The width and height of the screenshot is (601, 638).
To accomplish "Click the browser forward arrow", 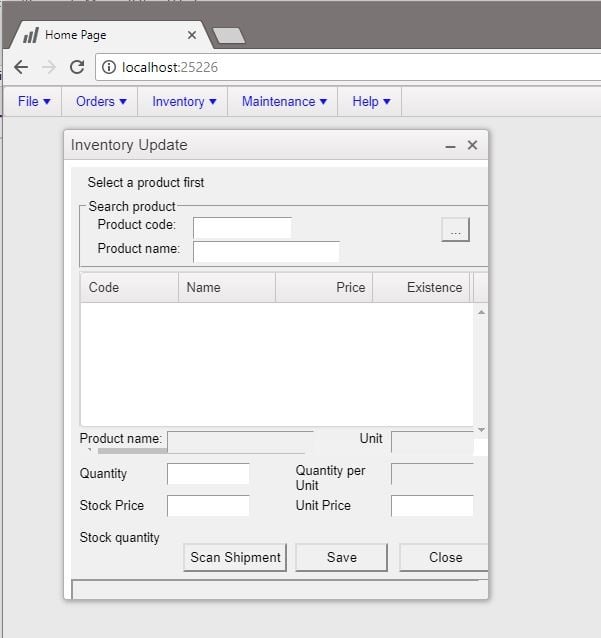I will (49, 67).
